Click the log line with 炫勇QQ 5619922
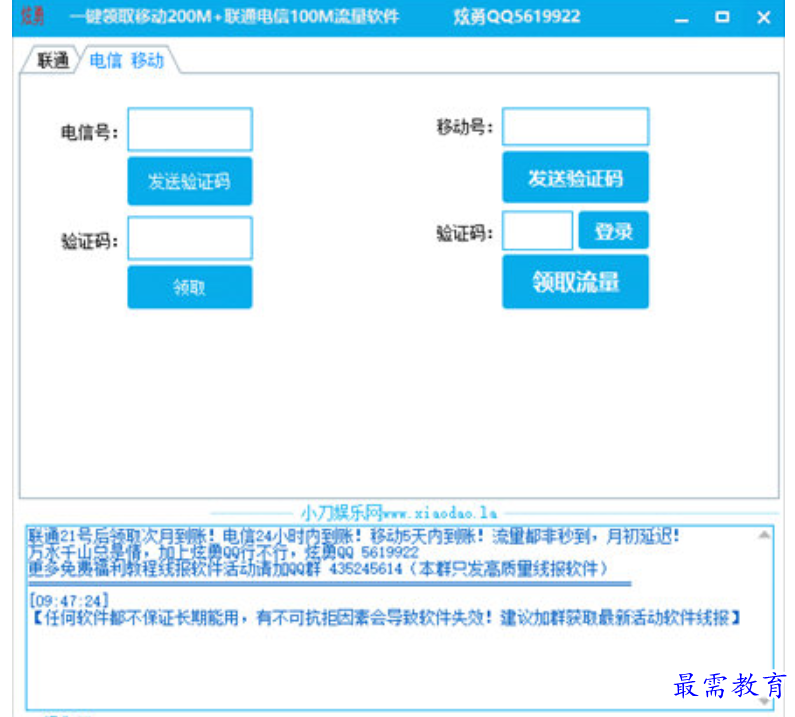The image size is (795, 717). [x=223, y=552]
